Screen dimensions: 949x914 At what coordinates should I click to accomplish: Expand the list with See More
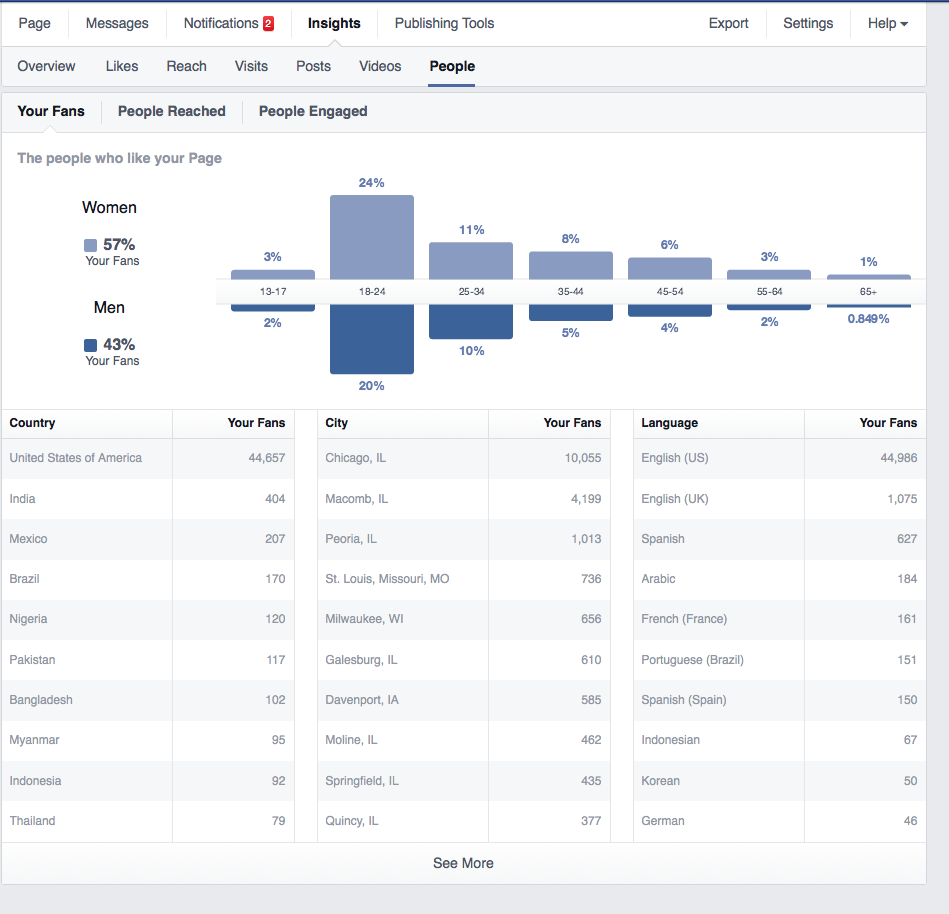coord(463,863)
